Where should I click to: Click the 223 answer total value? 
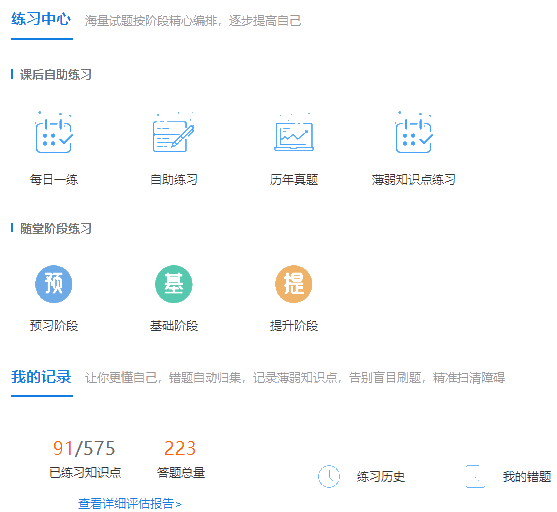click(x=180, y=448)
